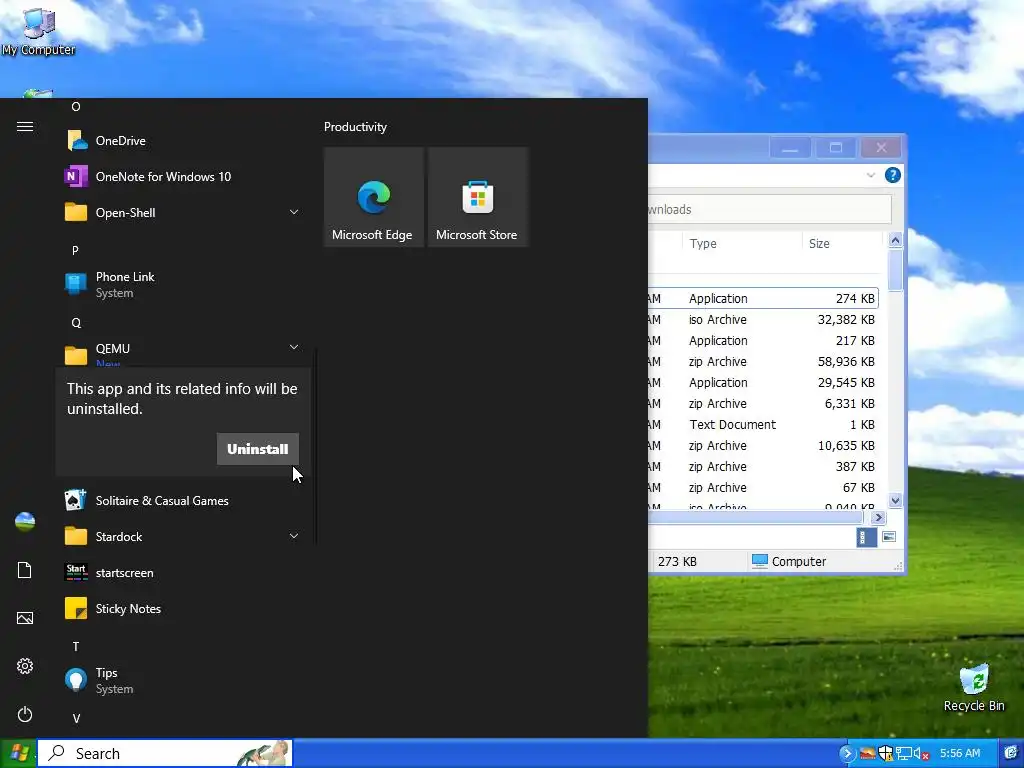Open the Recycle Bin desktop icon
This screenshot has height=768, width=1024.
(974, 688)
